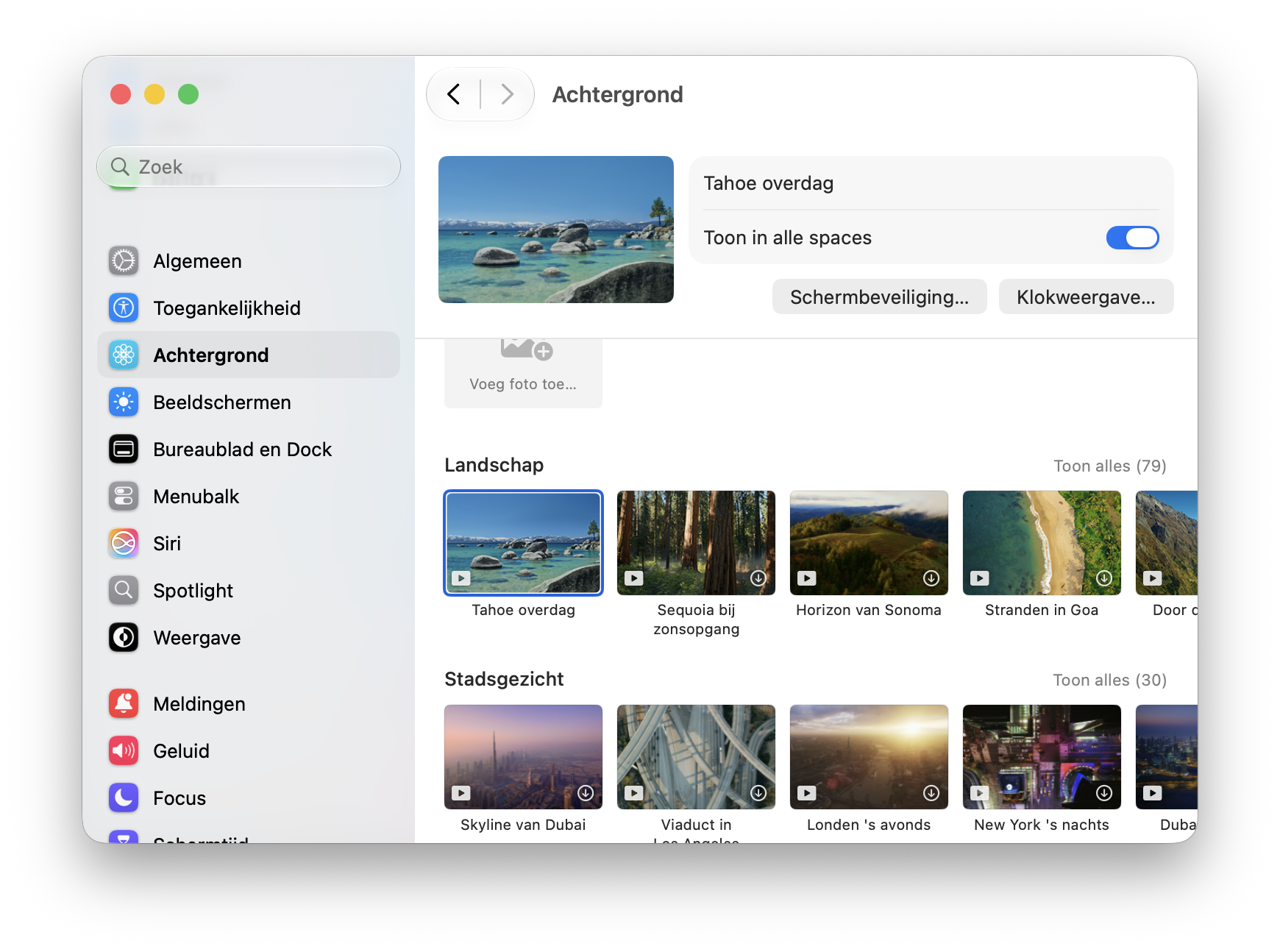Click the Achtergrond flower icon in sidebar
The image size is (1280, 952).
coord(124,355)
